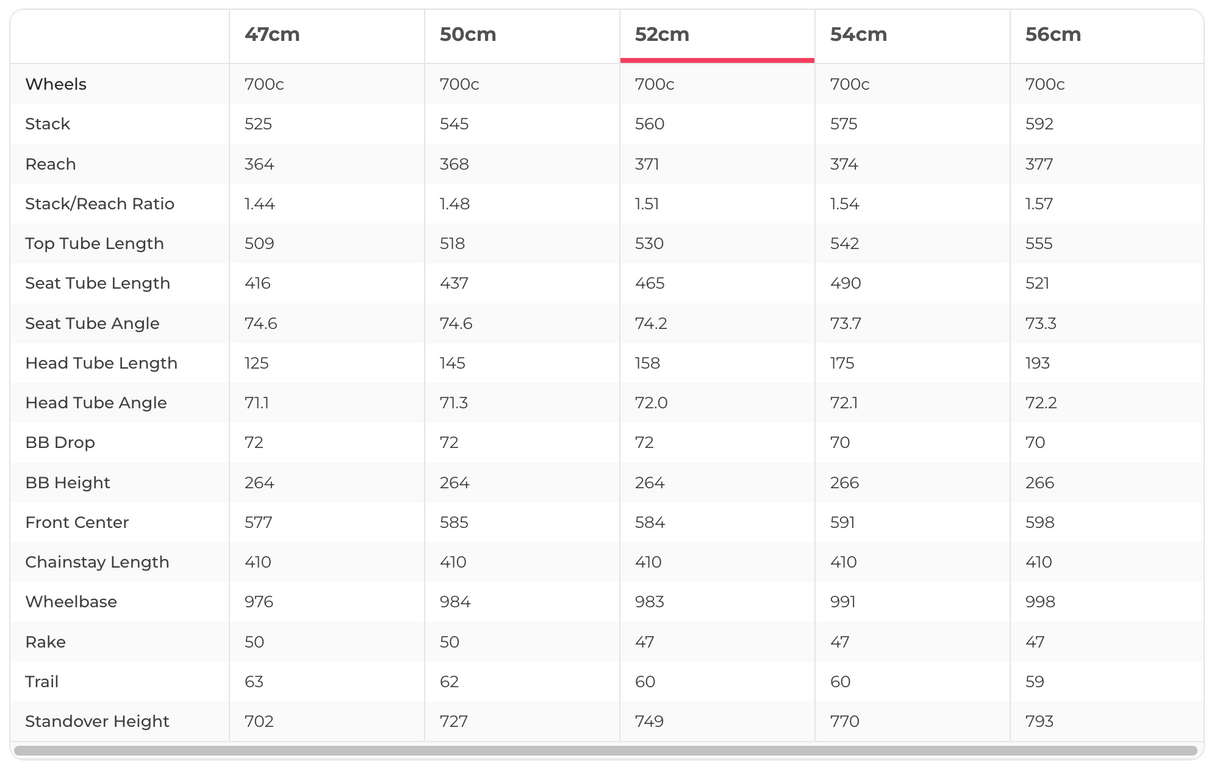
Task: Choose the 56cm size column header
Action: [1053, 35]
